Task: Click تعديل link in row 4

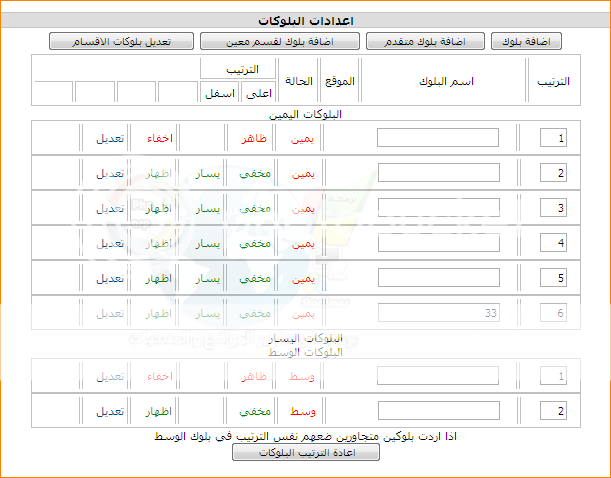Action: tap(110, 244)
